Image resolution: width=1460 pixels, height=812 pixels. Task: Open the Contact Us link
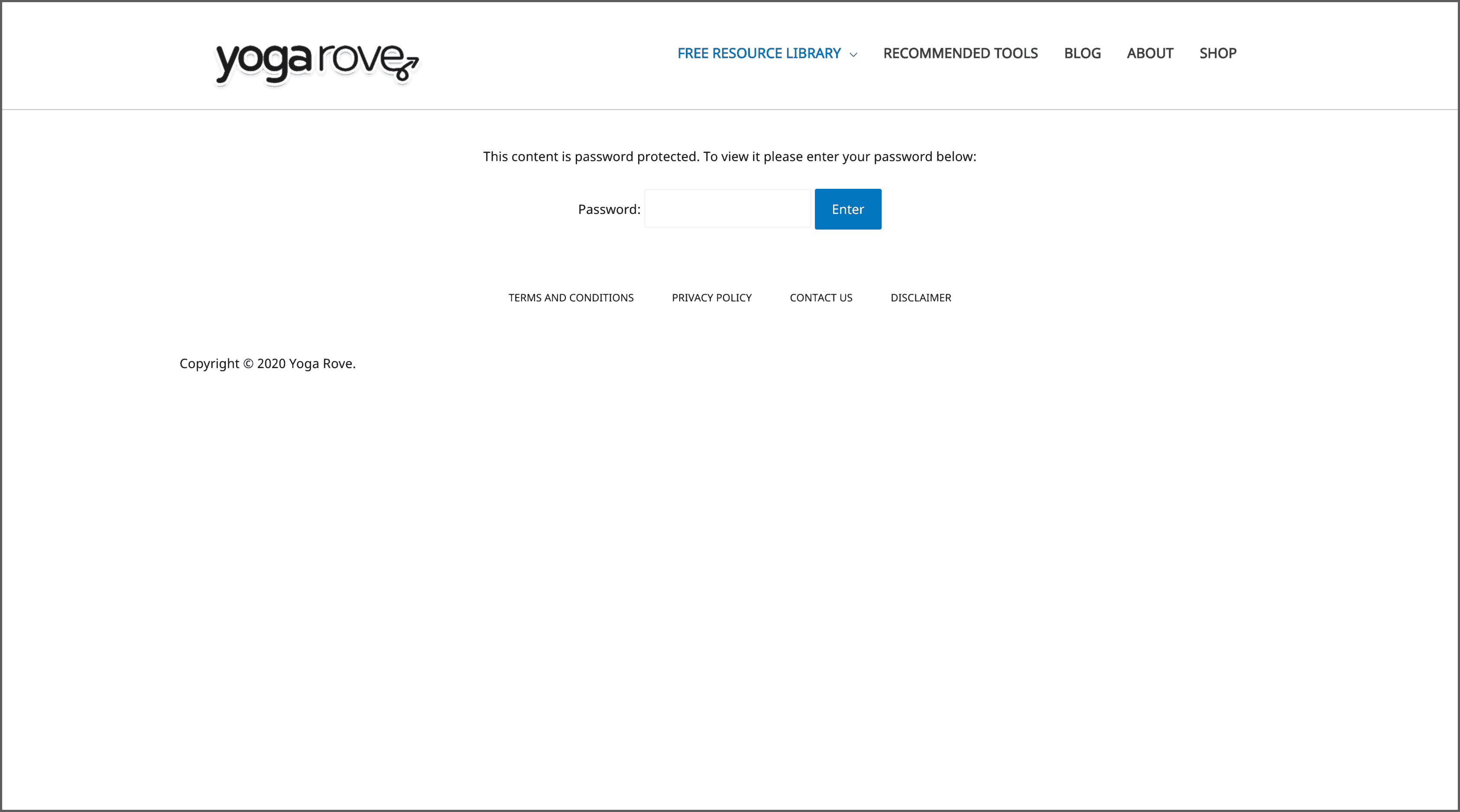click(821, 298)
